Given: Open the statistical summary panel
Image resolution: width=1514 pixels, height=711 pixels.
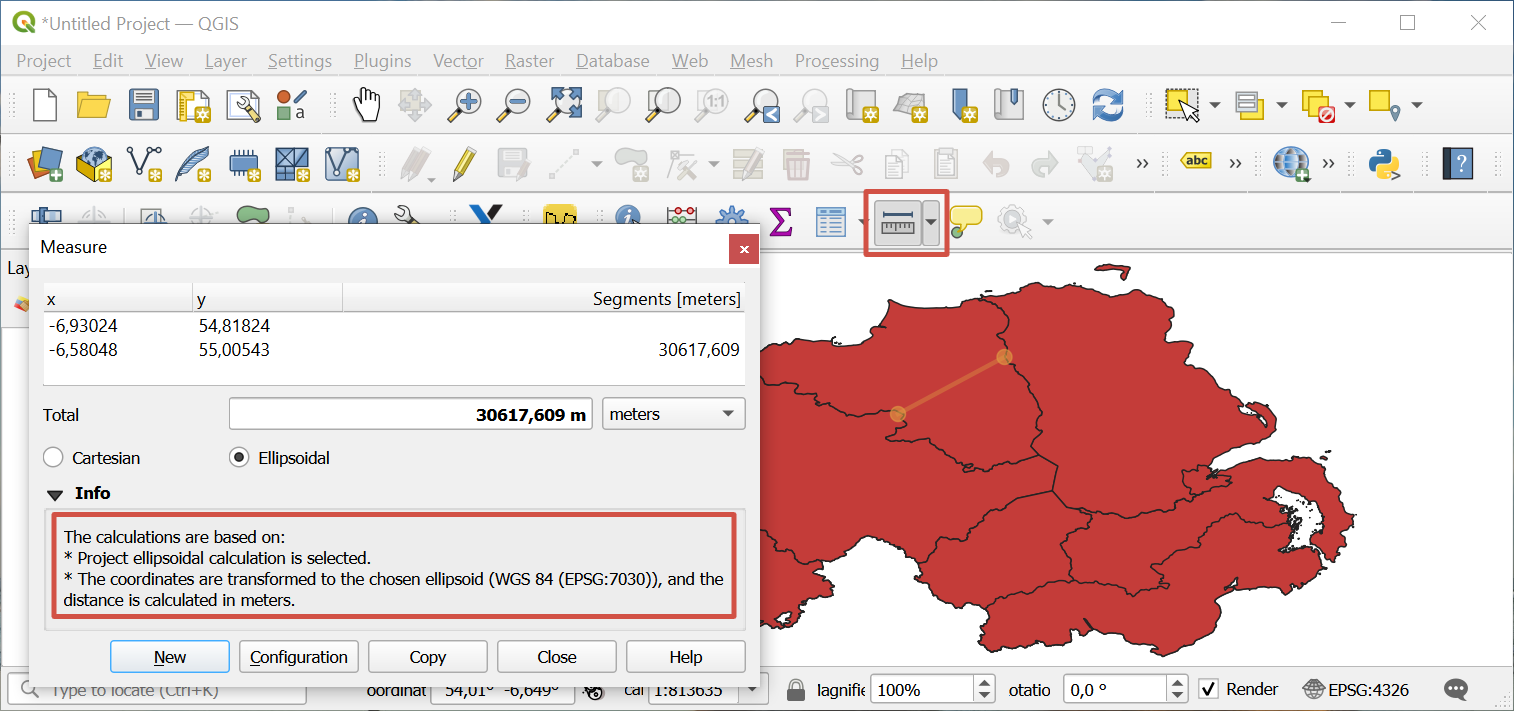Looking at the screenshot, I should click(781, 221).
